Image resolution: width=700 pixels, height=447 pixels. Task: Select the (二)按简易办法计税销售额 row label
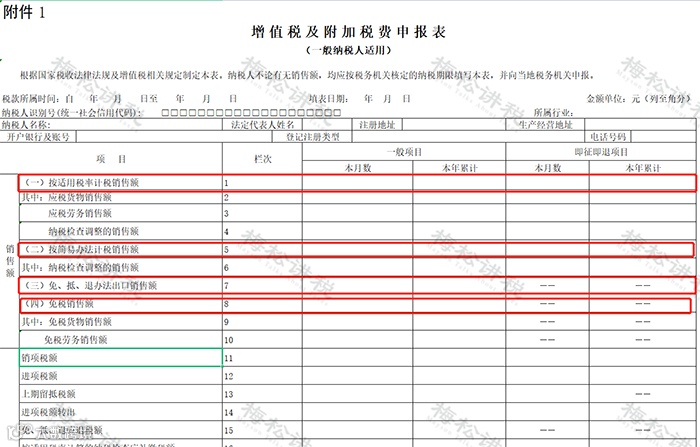[81, 250]
